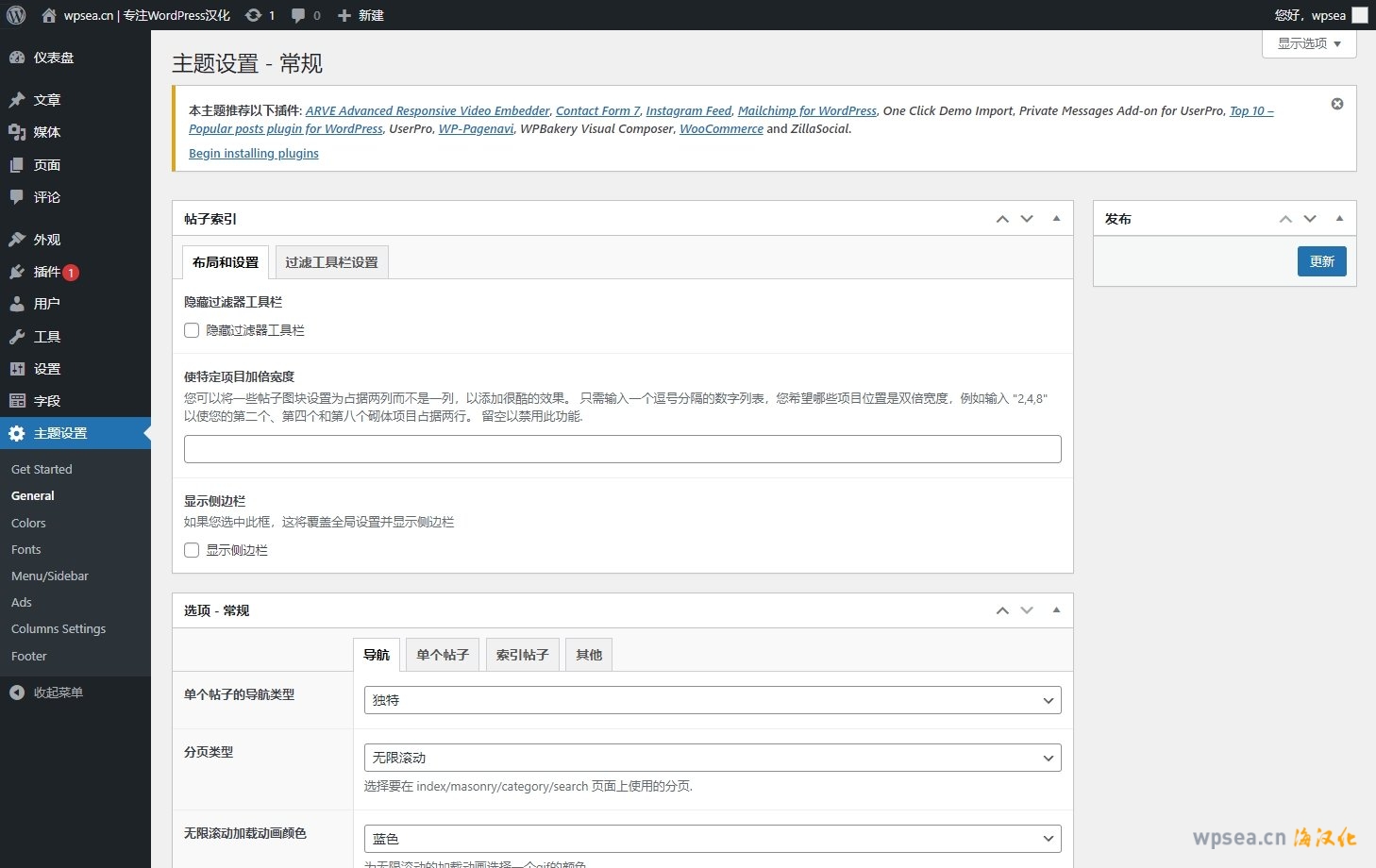This screenshot has height=868, width=1376.
Task: Open the 用户 users icon
Action: click(x=17, y=304)
